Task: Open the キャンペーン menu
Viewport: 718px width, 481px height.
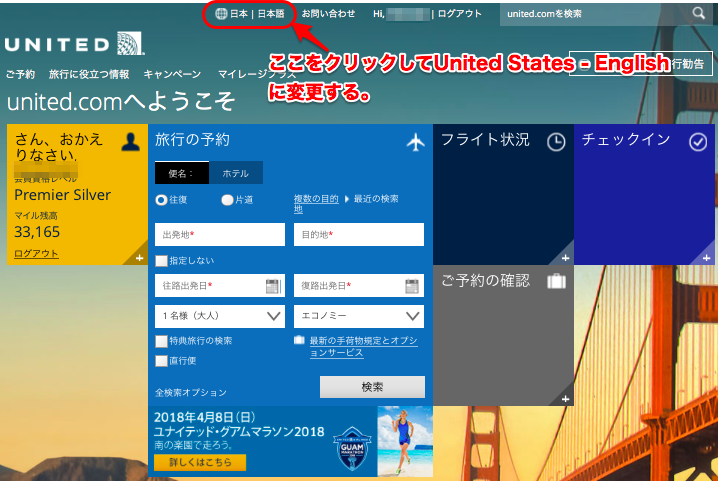Action: [172, 74]
